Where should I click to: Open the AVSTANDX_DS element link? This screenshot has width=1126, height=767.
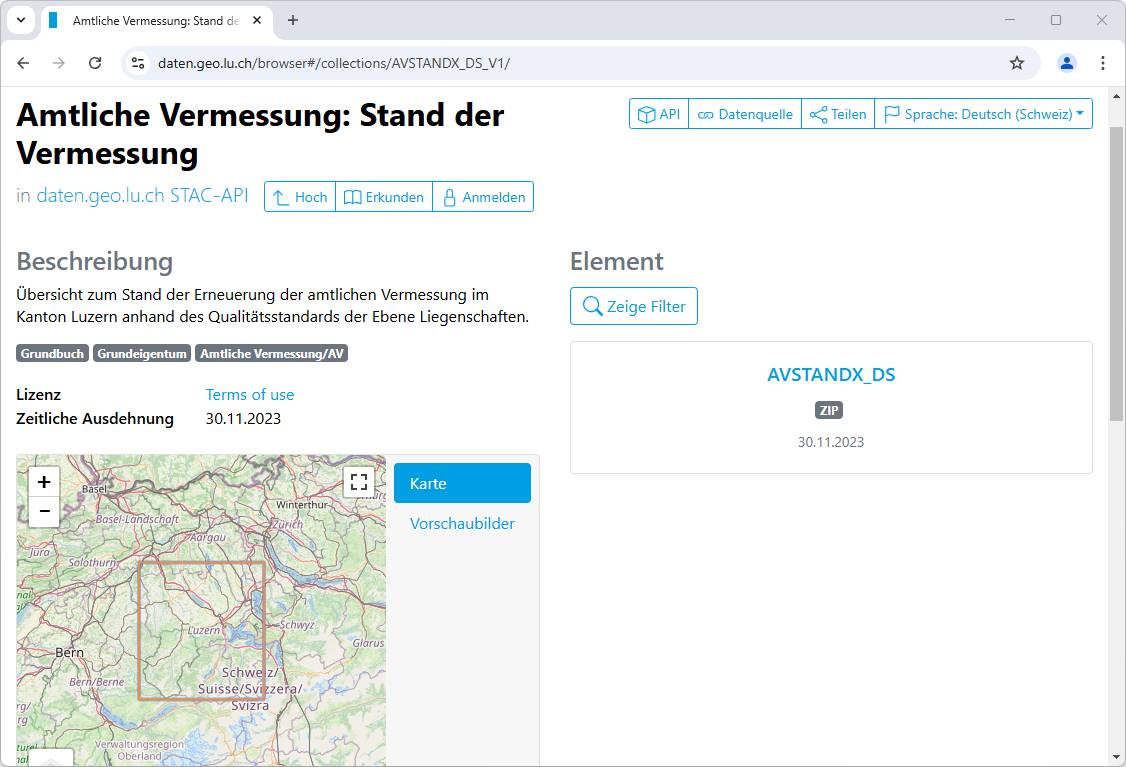tap(830, 375)
